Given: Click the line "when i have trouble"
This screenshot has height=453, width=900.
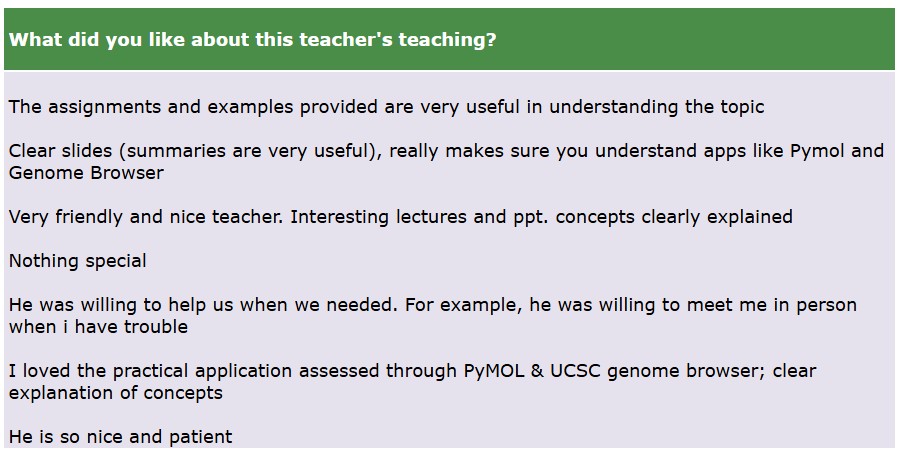Looking at the screenshot, I should [98, 326].
